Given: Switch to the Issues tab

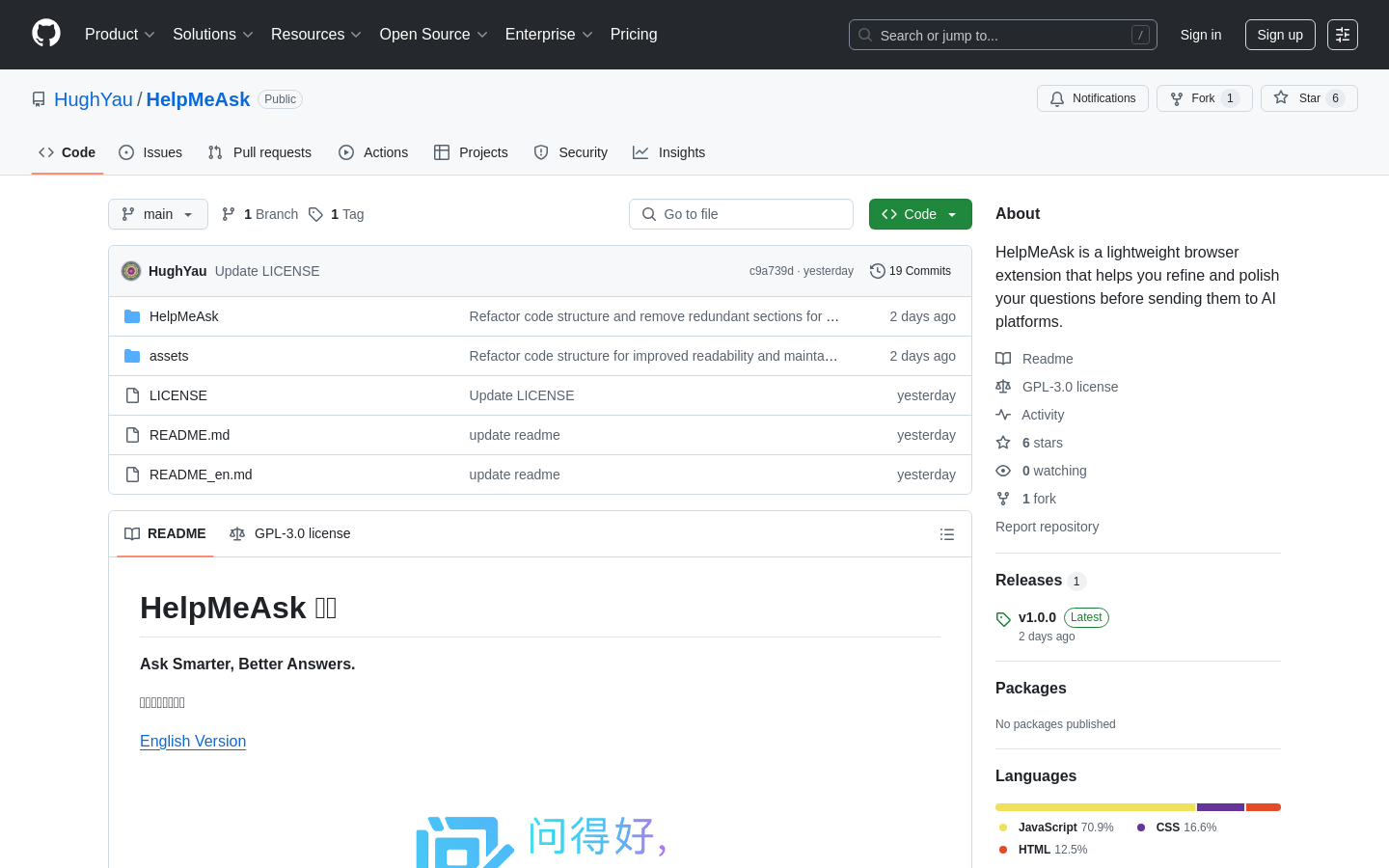Looking at the screenshot, I should pyautogui.click(x=150, y=152).
